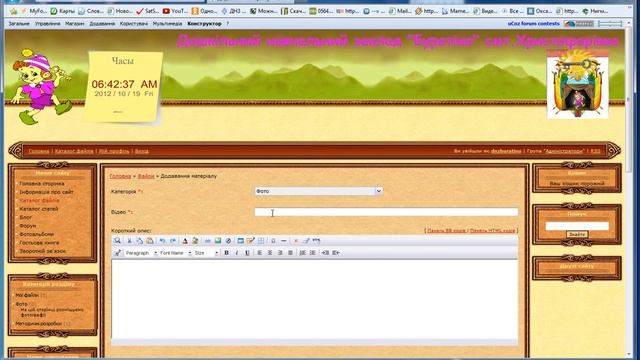640x360 pixels.
Task: Open the font Size dropdown
Action: [x=206, y=253]
